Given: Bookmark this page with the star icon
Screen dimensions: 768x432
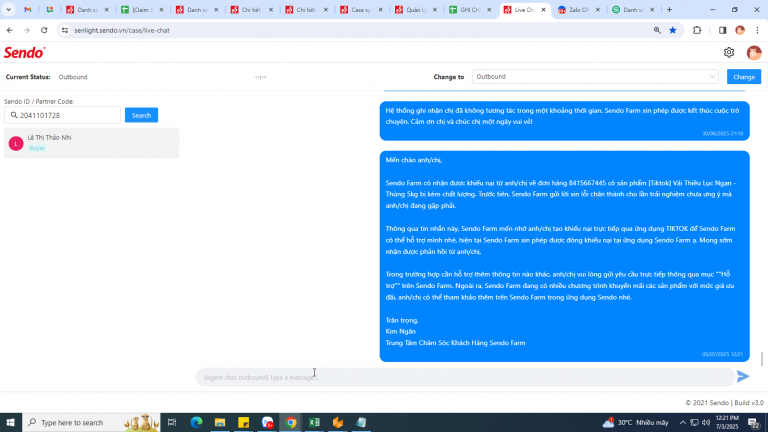Looking at the screenshot, I should (x=672, y=30).
